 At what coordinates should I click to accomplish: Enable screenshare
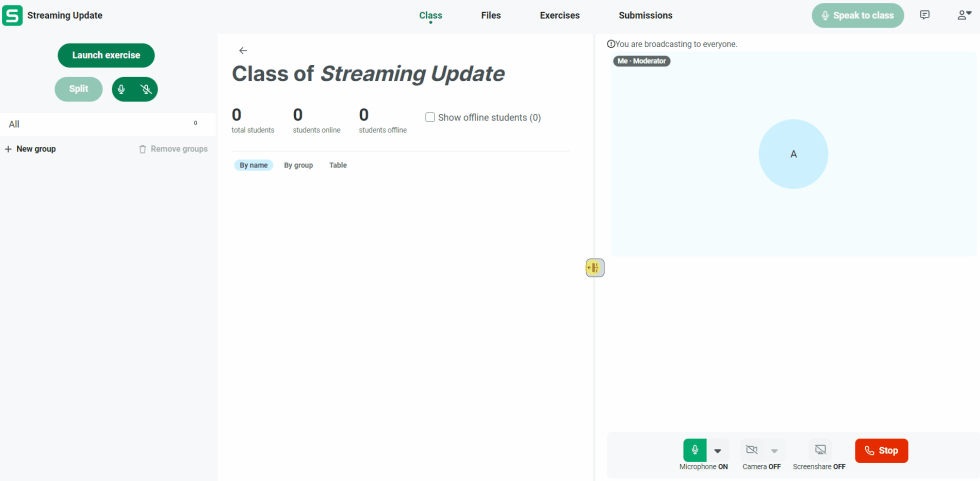820,450
